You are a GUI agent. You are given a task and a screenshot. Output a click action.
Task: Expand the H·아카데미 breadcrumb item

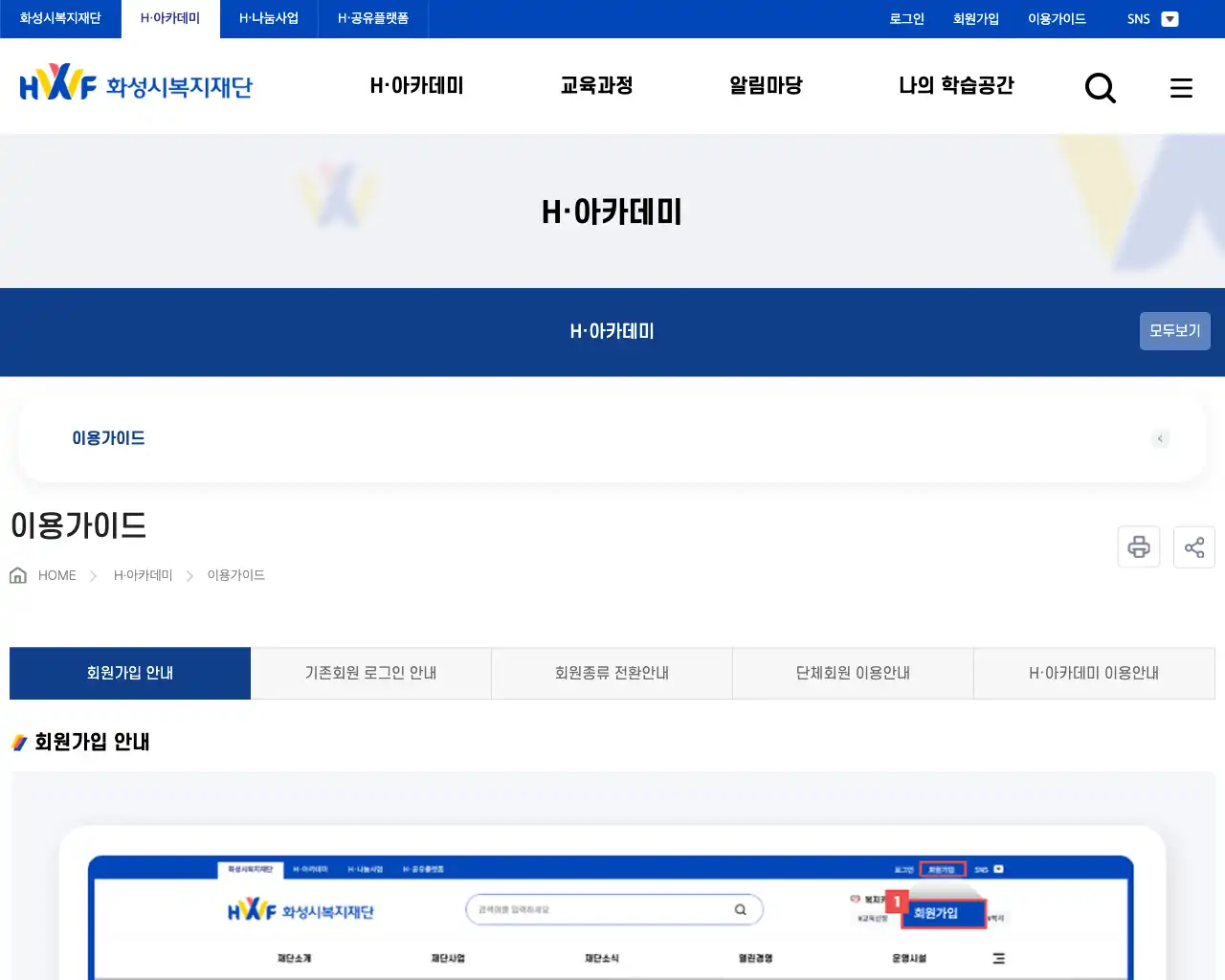[142, 575]
